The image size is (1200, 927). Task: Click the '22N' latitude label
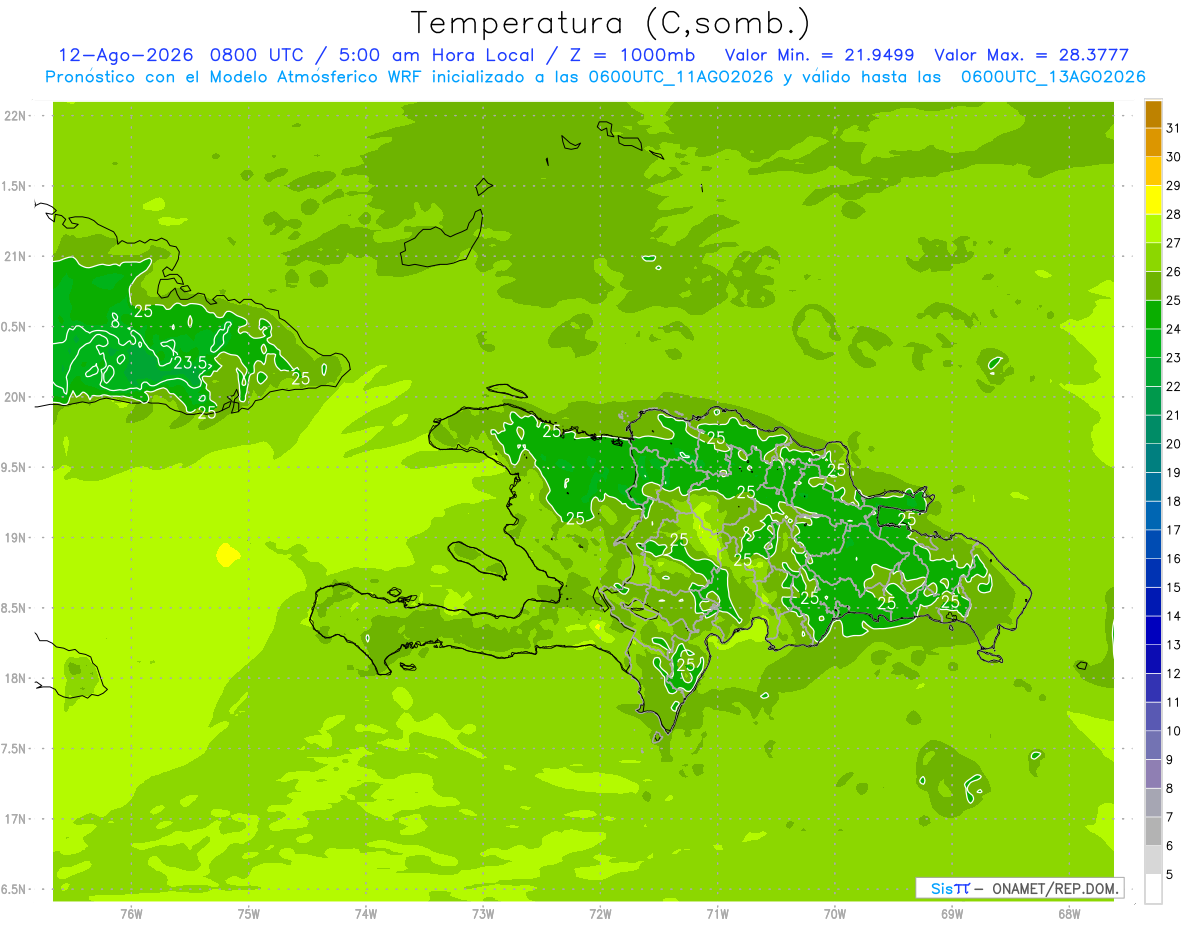point(16,116)
